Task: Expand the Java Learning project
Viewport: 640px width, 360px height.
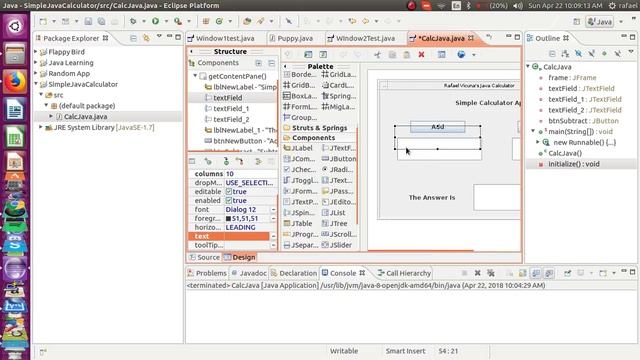Action: click(x=36, y=62)
